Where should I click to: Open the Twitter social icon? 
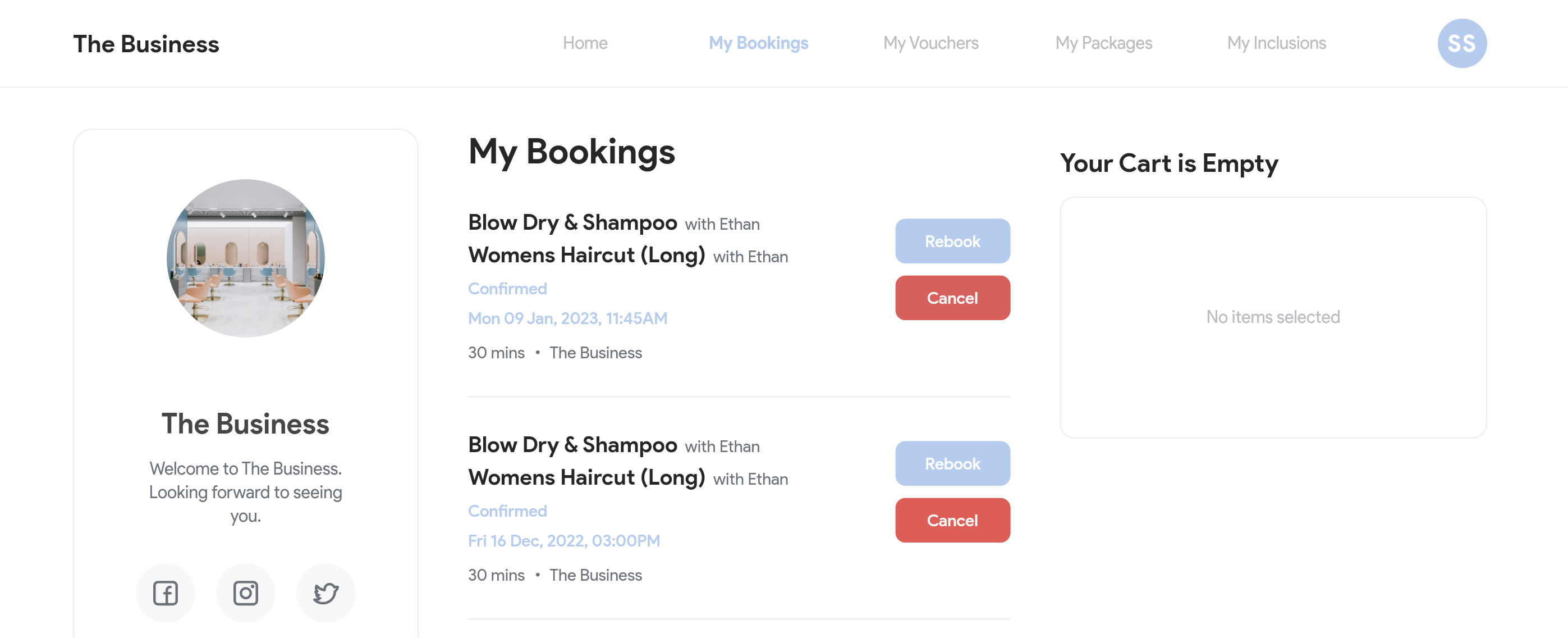click(x=326, y=593)
